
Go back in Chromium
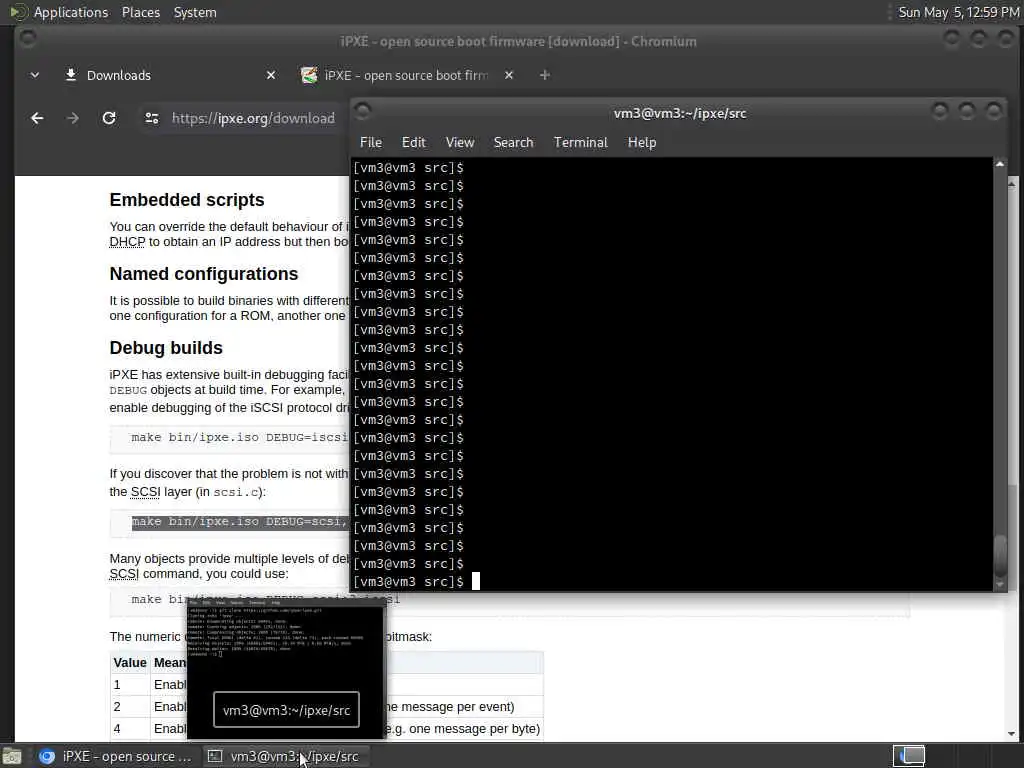[x=37, y=118]
